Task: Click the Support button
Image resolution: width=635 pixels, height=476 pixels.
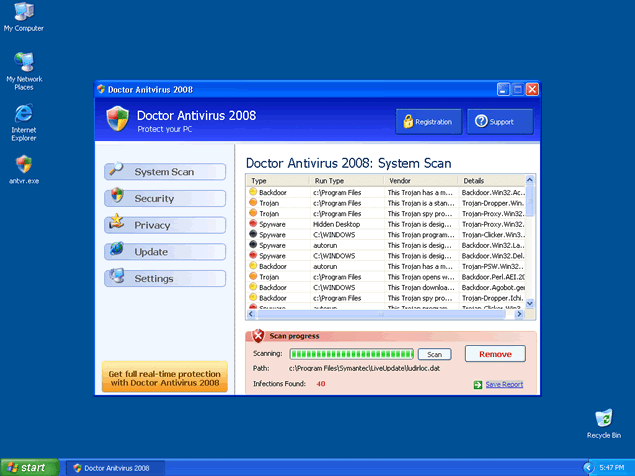Action: pos(499,122)
